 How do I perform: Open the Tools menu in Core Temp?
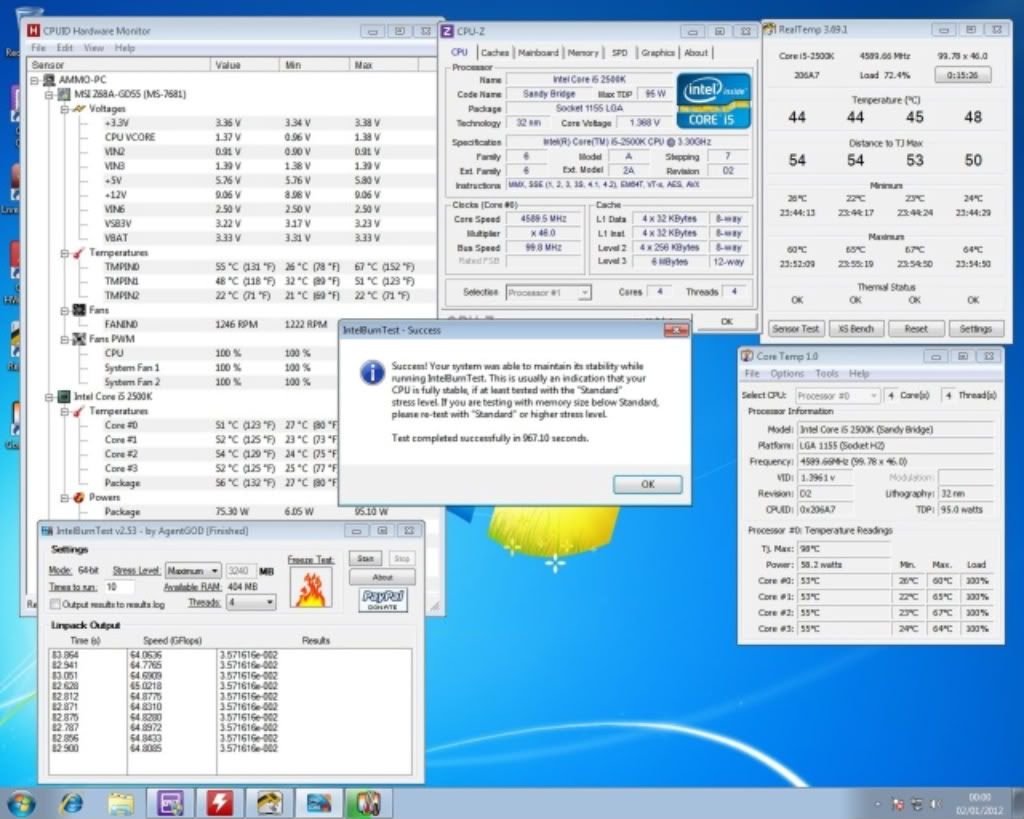(x=827, y=374)
